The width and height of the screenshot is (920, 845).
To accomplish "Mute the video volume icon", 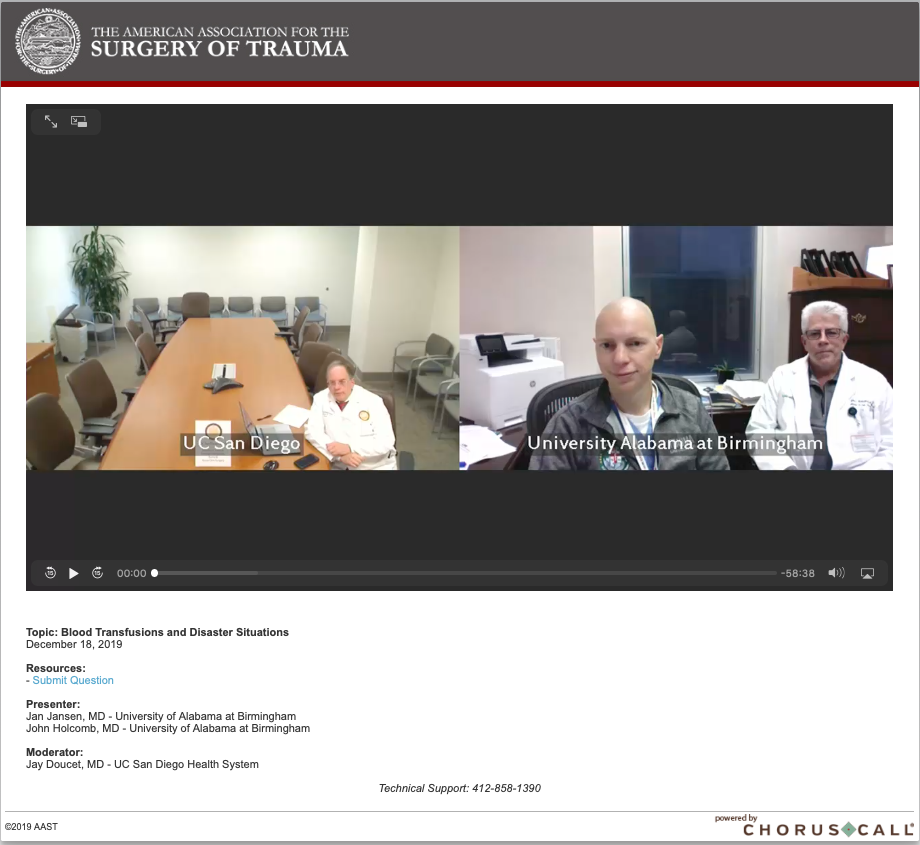I will 836,573.
